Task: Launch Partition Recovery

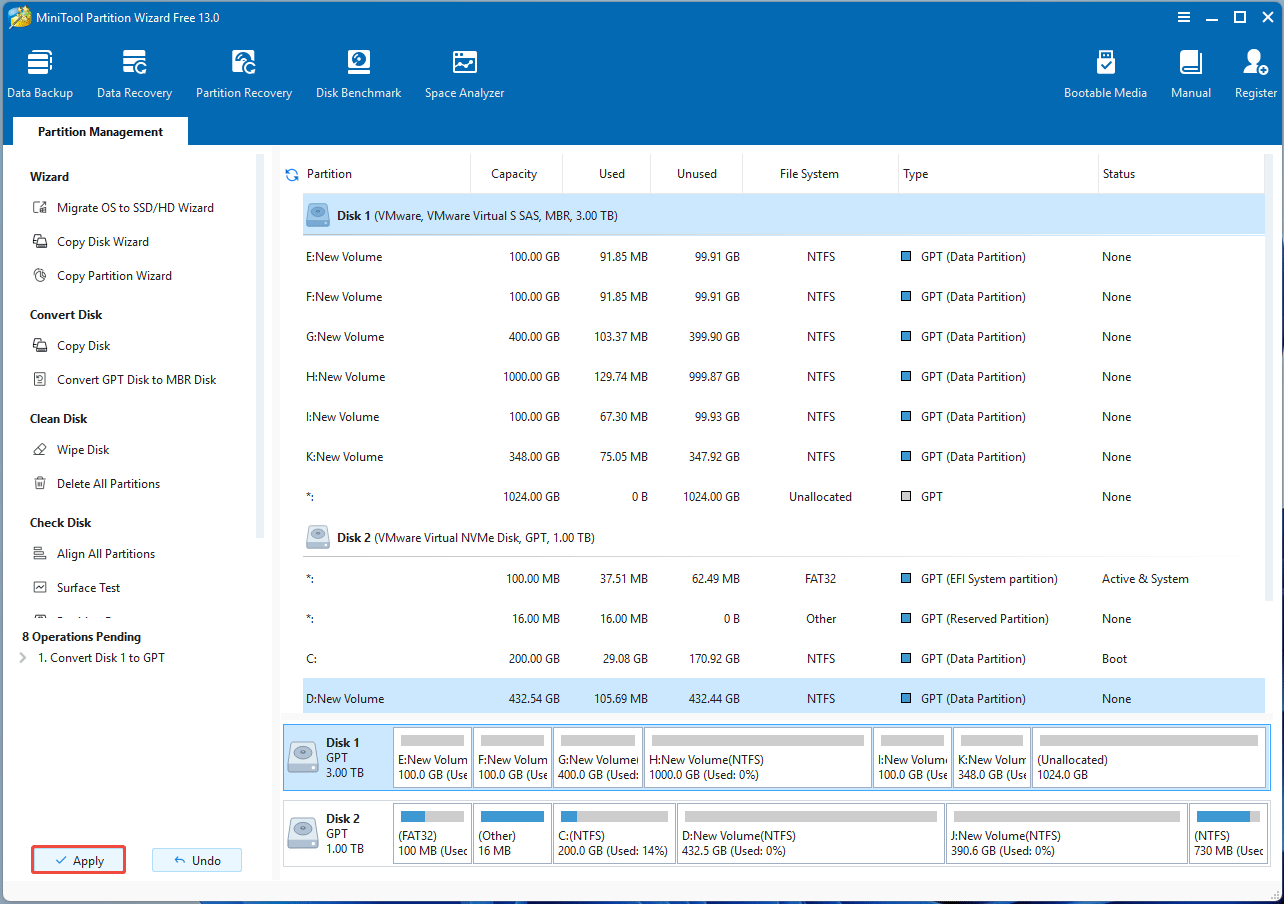Action: (244, 72)
